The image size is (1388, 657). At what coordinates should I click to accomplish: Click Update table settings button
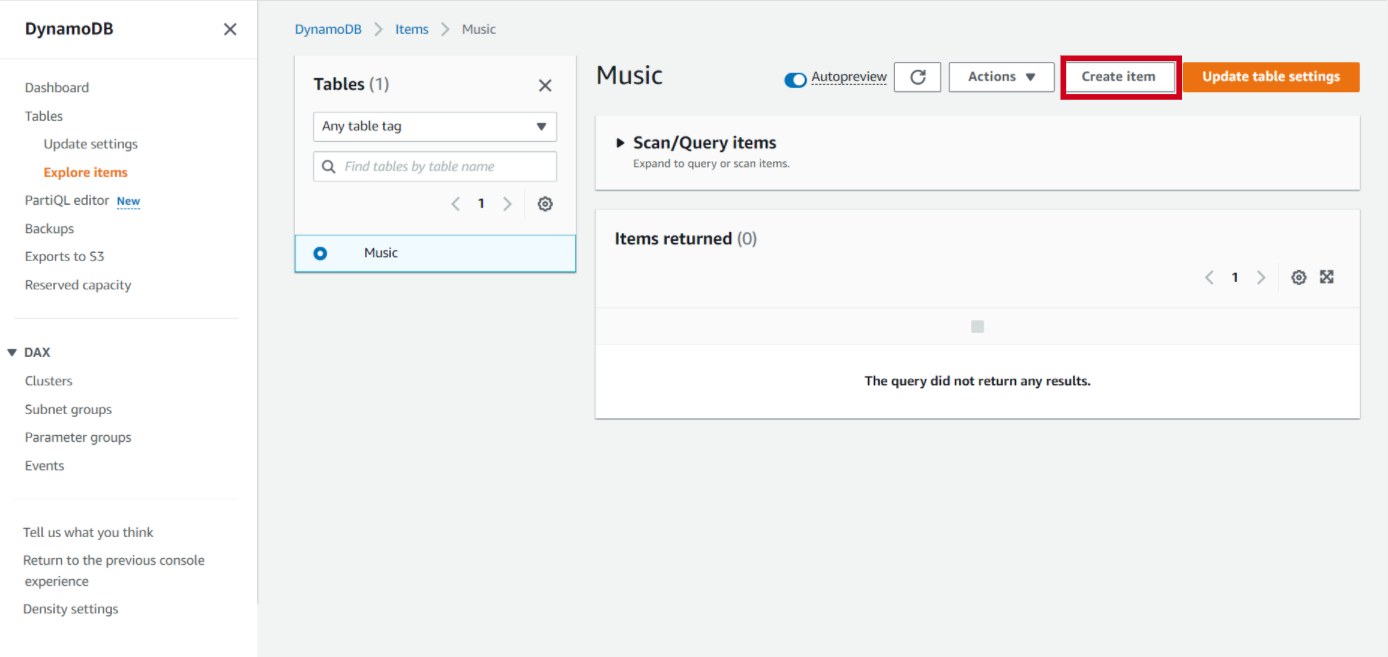pos(1271,77)
